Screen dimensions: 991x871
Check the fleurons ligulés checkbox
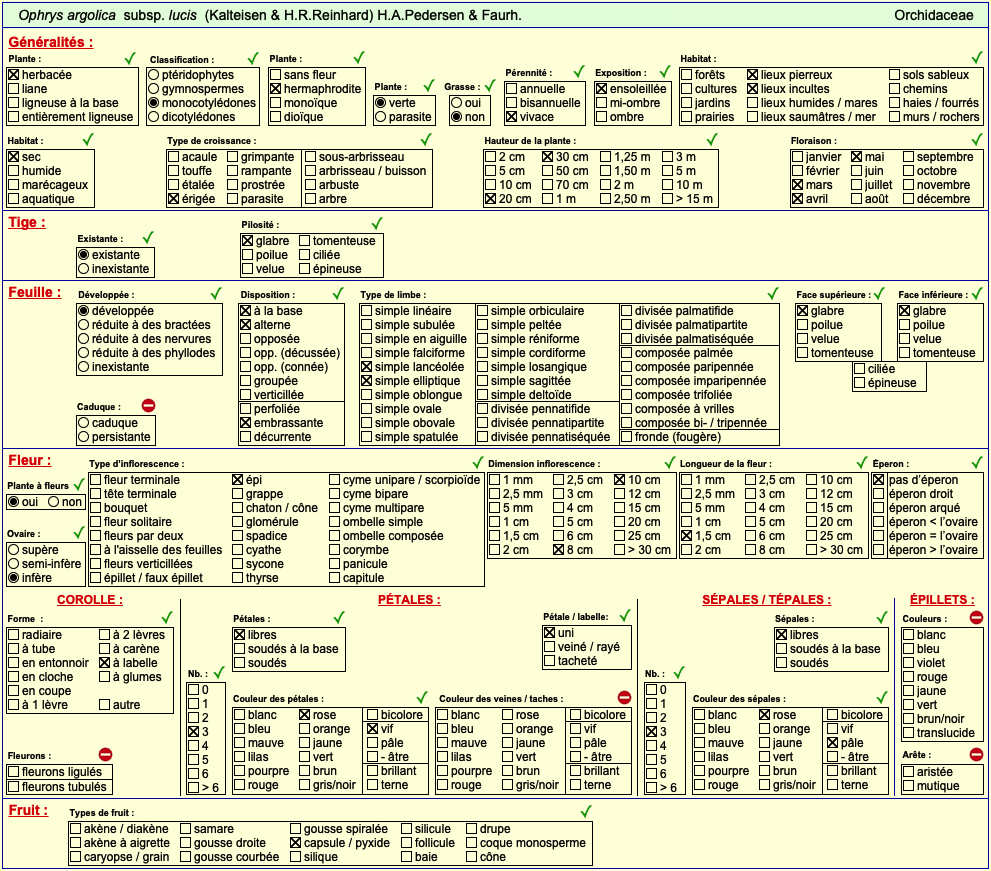coord(14,772)
